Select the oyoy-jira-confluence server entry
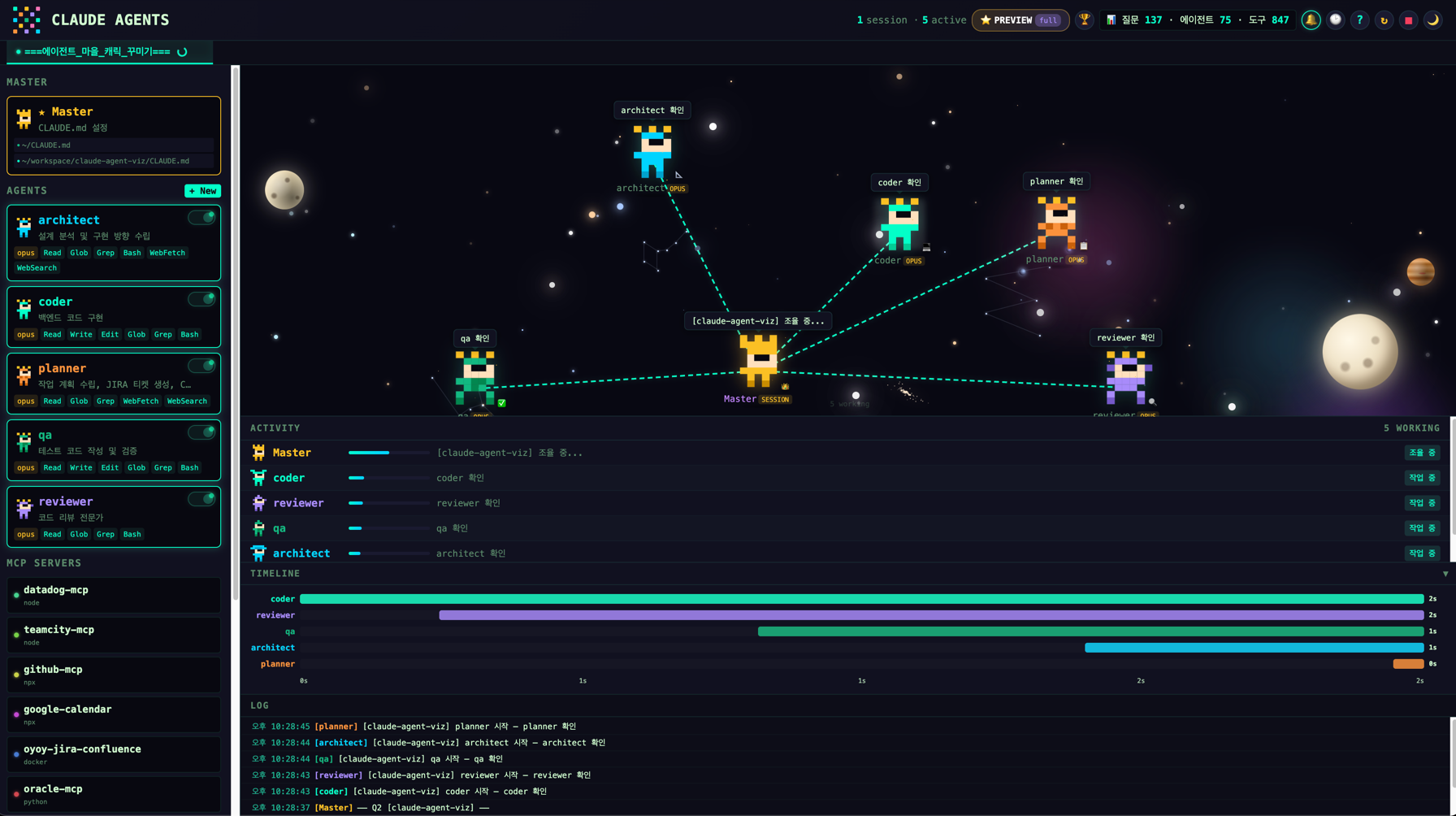This screenshot has height=816, width=1456. [114, 754]
